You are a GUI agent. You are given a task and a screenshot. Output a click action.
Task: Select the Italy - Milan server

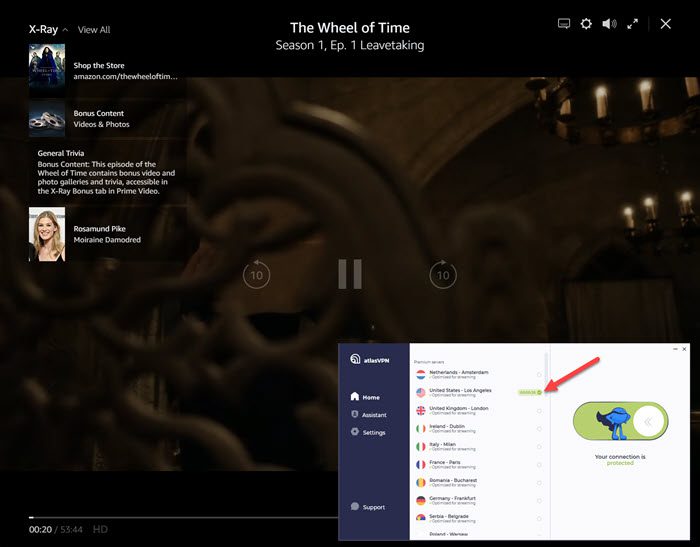[x=479, y=447]
